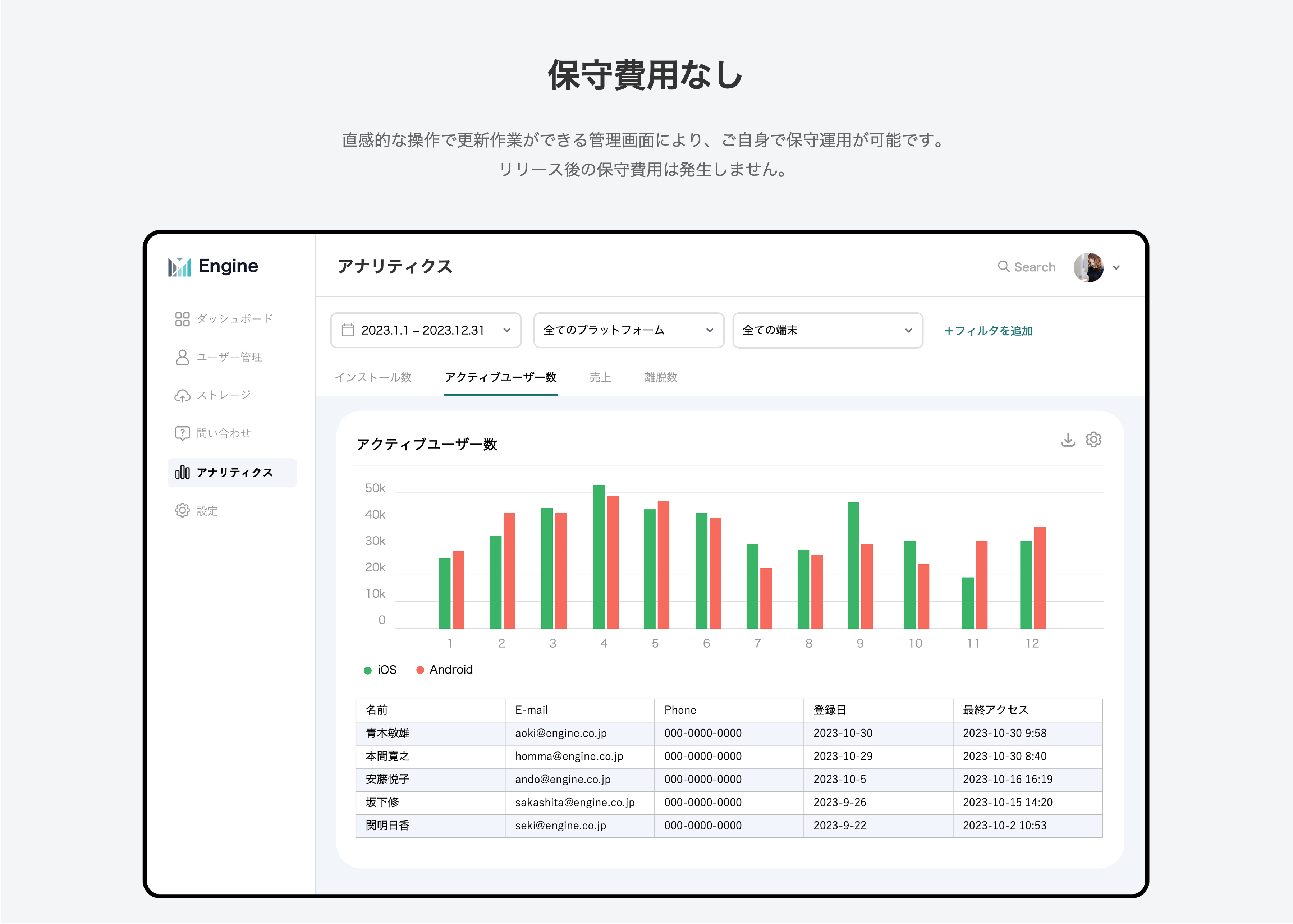Click the 登録日 column header
The height and width of the screenshot is (924, 1293).
[878, 711]
